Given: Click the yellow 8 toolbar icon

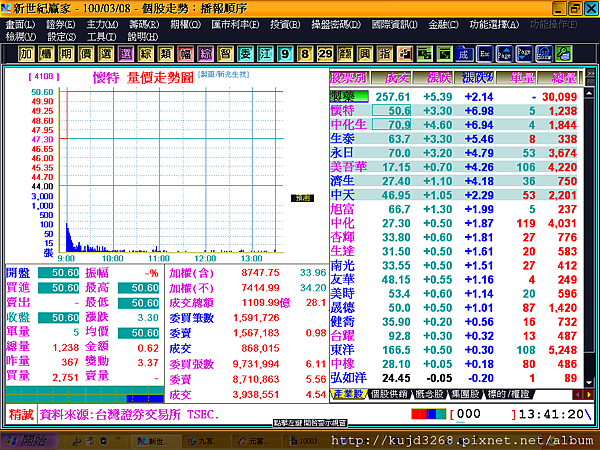Looking at the screenshot, I should (x=305, y=54).
